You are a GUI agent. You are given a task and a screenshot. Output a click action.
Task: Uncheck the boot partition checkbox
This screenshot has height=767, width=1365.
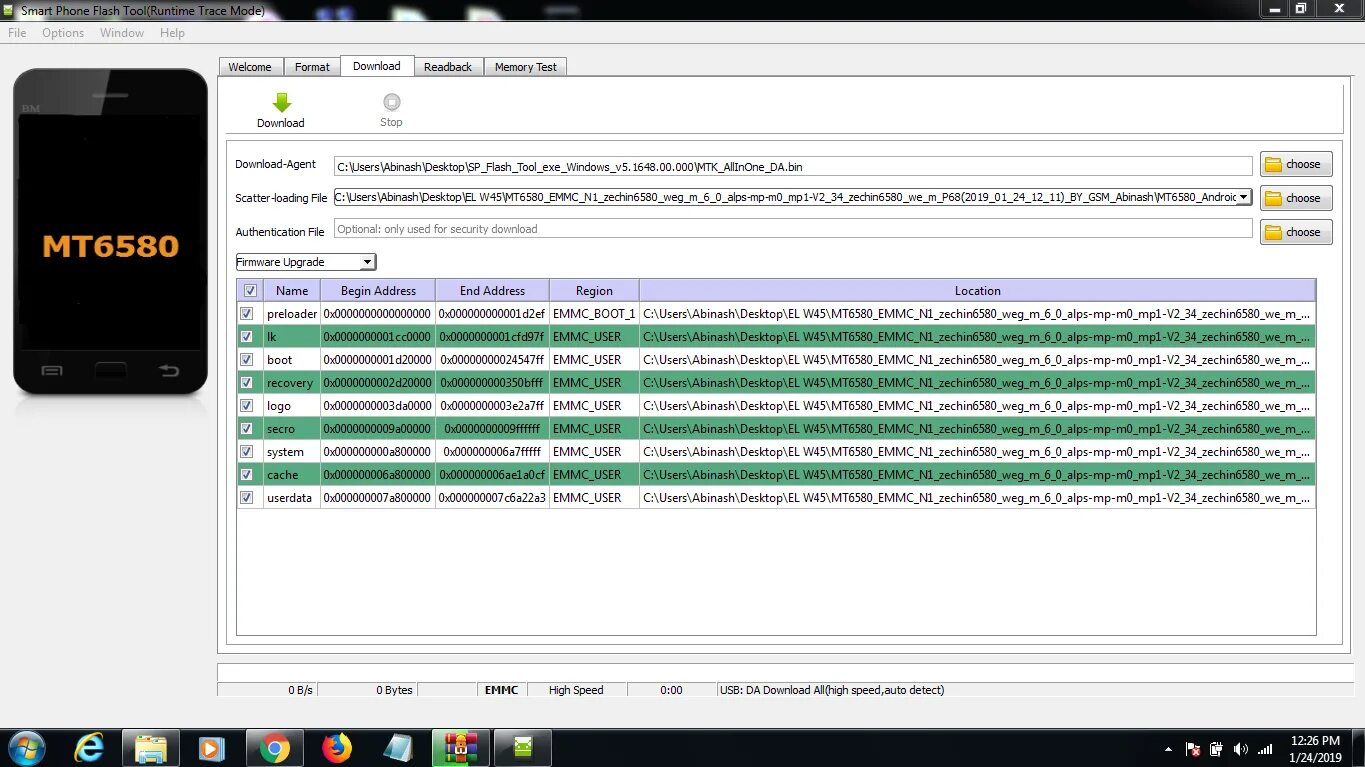pos(246,360)
